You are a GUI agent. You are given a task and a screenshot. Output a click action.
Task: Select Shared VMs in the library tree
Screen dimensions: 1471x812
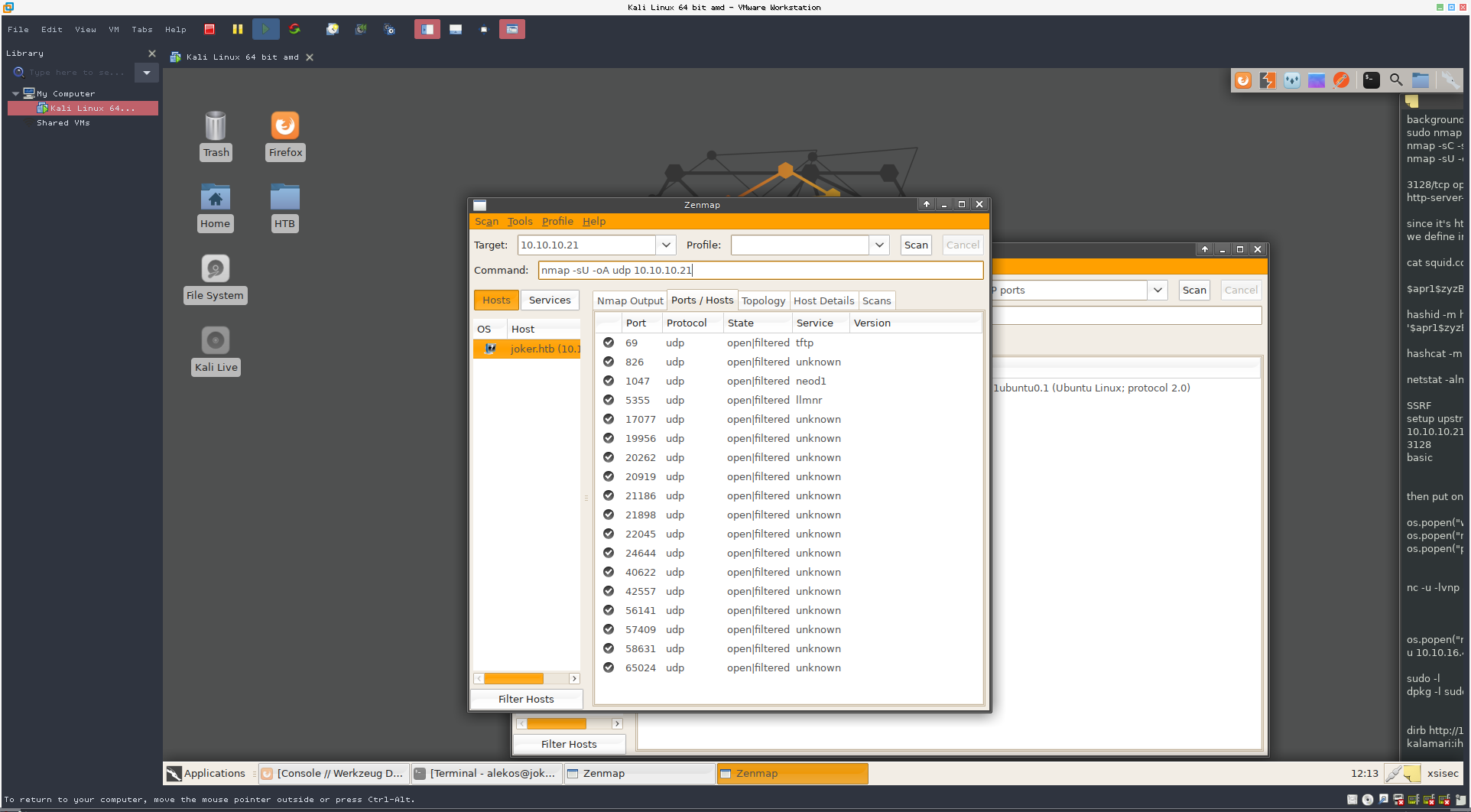coord(63,122)
